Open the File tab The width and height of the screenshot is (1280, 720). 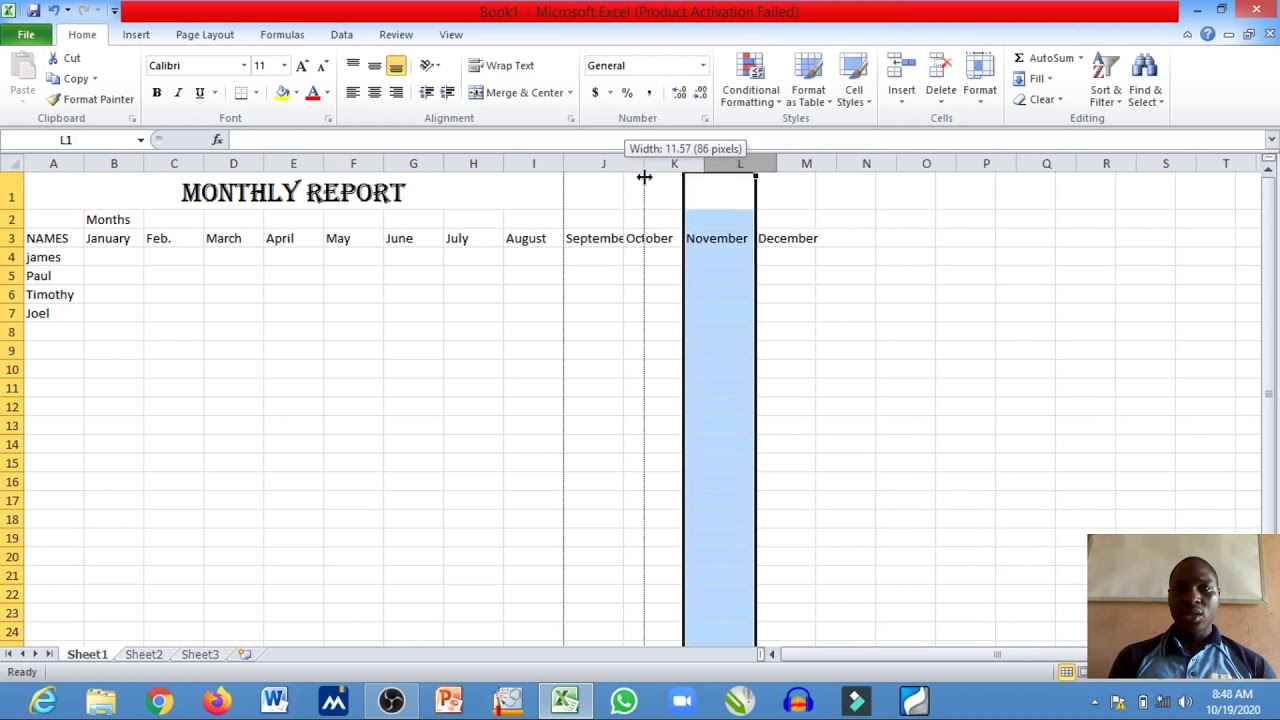coord(26,35)
